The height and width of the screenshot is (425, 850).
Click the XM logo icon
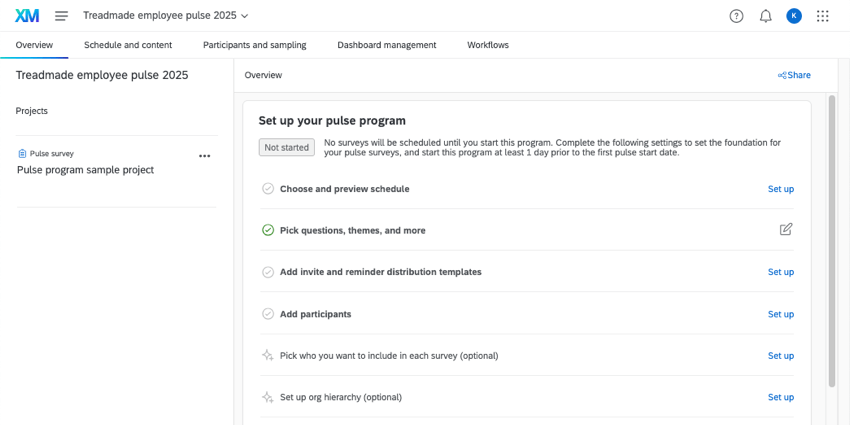[x=27, y=16]
